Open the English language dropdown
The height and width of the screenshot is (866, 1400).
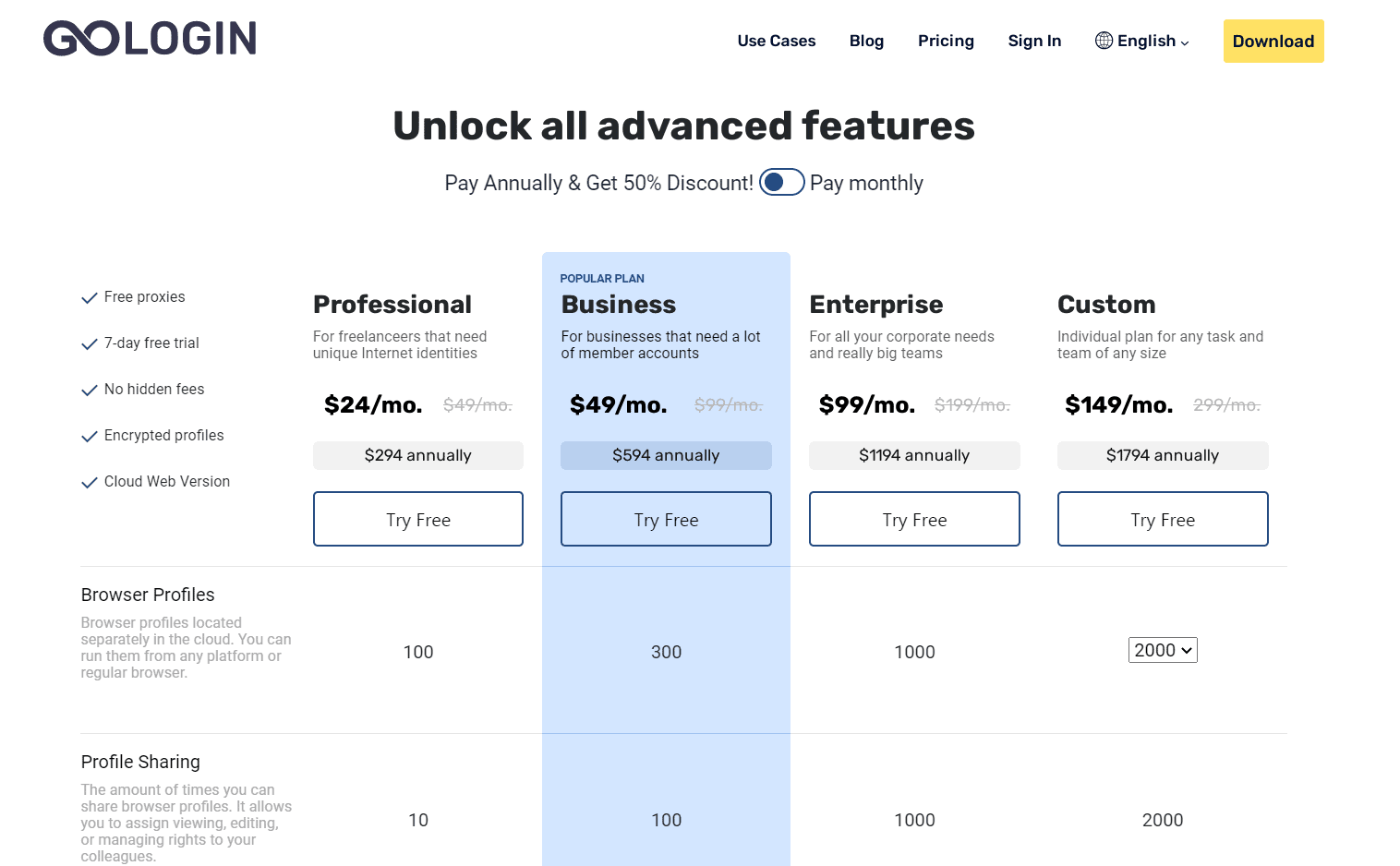click(1142, 41)
